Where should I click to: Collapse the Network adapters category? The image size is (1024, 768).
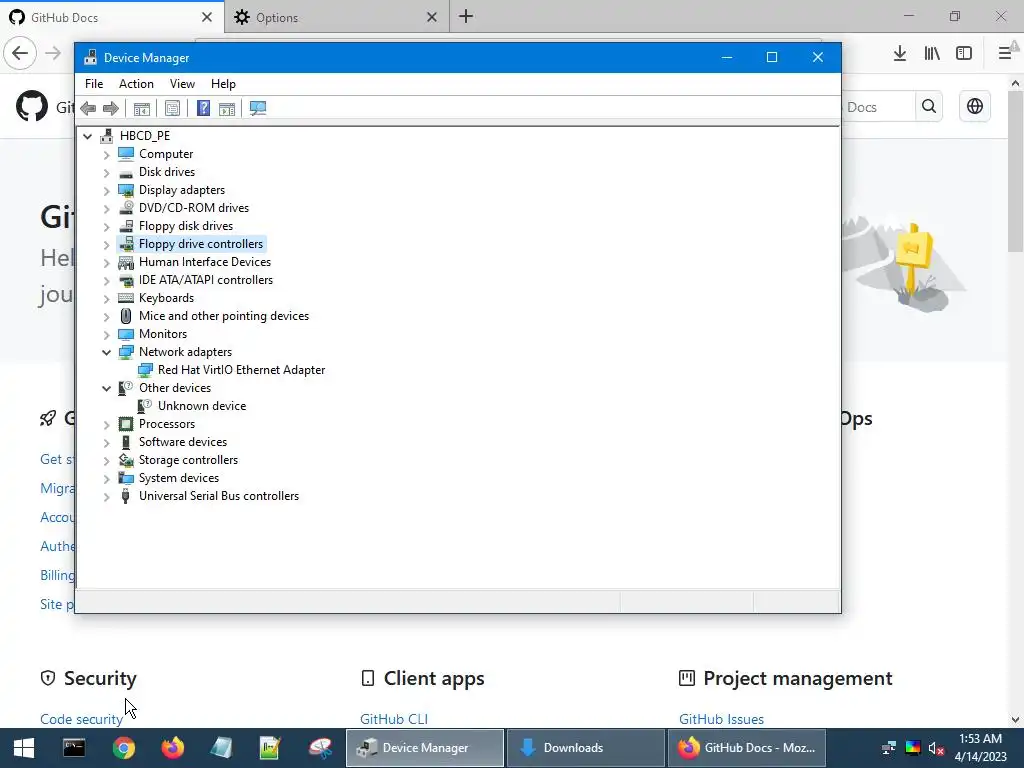pyautogui.click(x=106, y=352)
